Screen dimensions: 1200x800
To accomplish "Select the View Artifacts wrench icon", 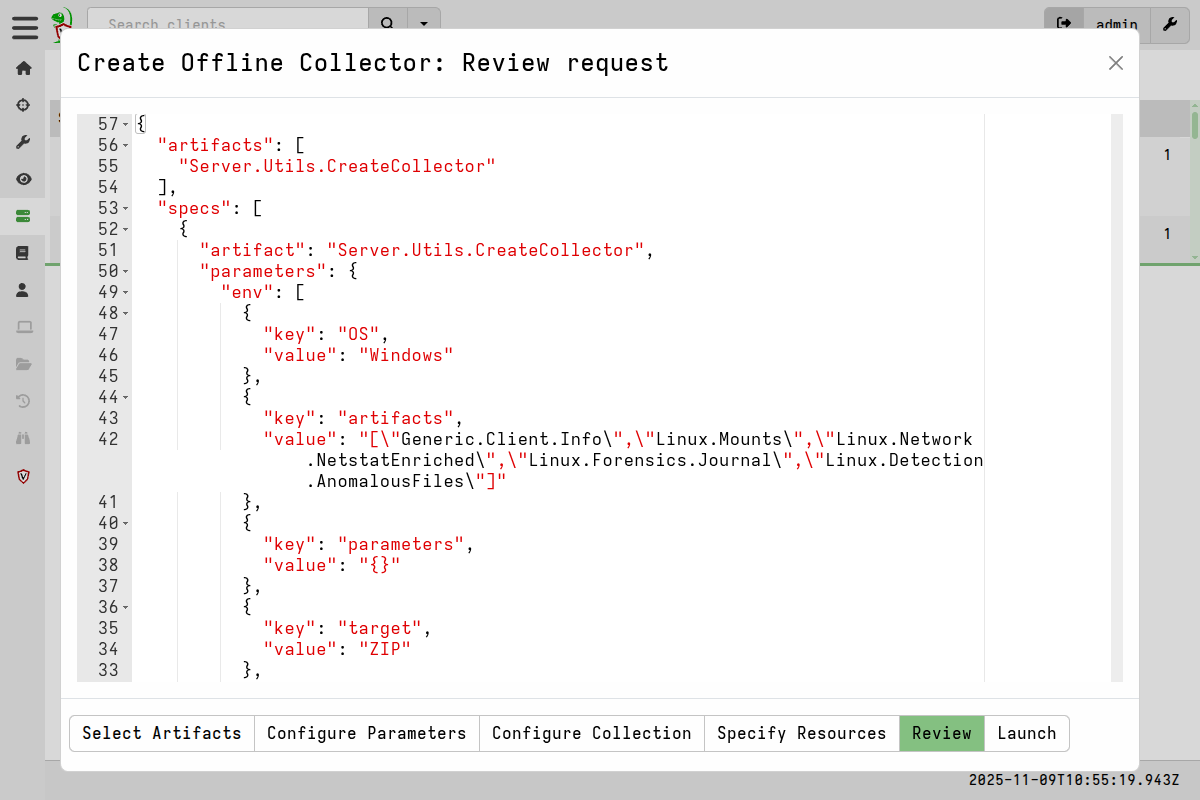I will click(23, 141).
